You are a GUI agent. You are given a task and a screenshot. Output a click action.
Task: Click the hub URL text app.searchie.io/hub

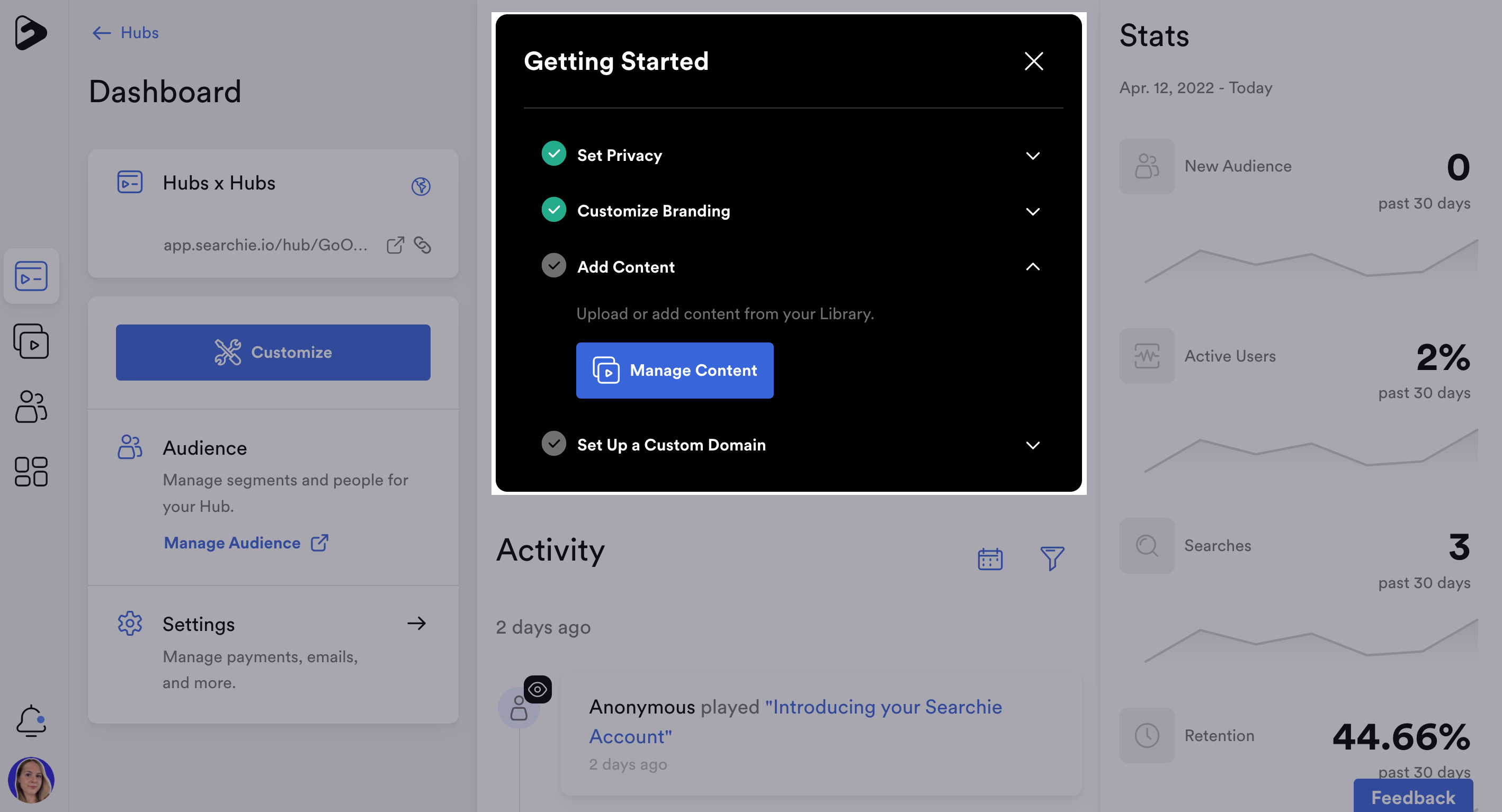coord(265,245)
